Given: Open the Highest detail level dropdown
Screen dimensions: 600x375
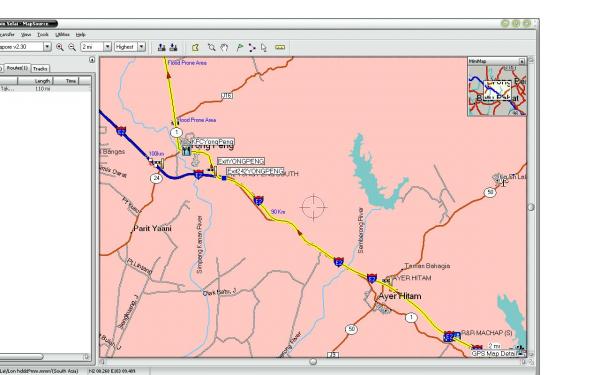Looking at the screenshot, I should 142,47.
